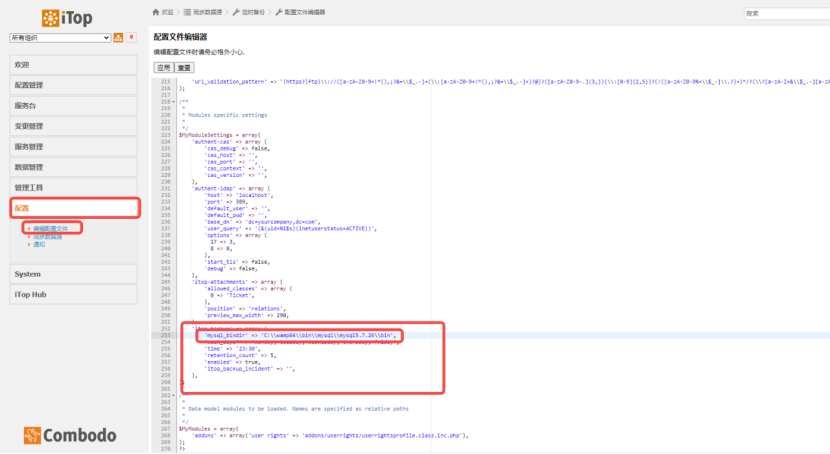This screenshot has width=830, height=454.
Task: Click the wrench icon before 配置文件编辑器 breadcrumb
Action: (278, 12)
